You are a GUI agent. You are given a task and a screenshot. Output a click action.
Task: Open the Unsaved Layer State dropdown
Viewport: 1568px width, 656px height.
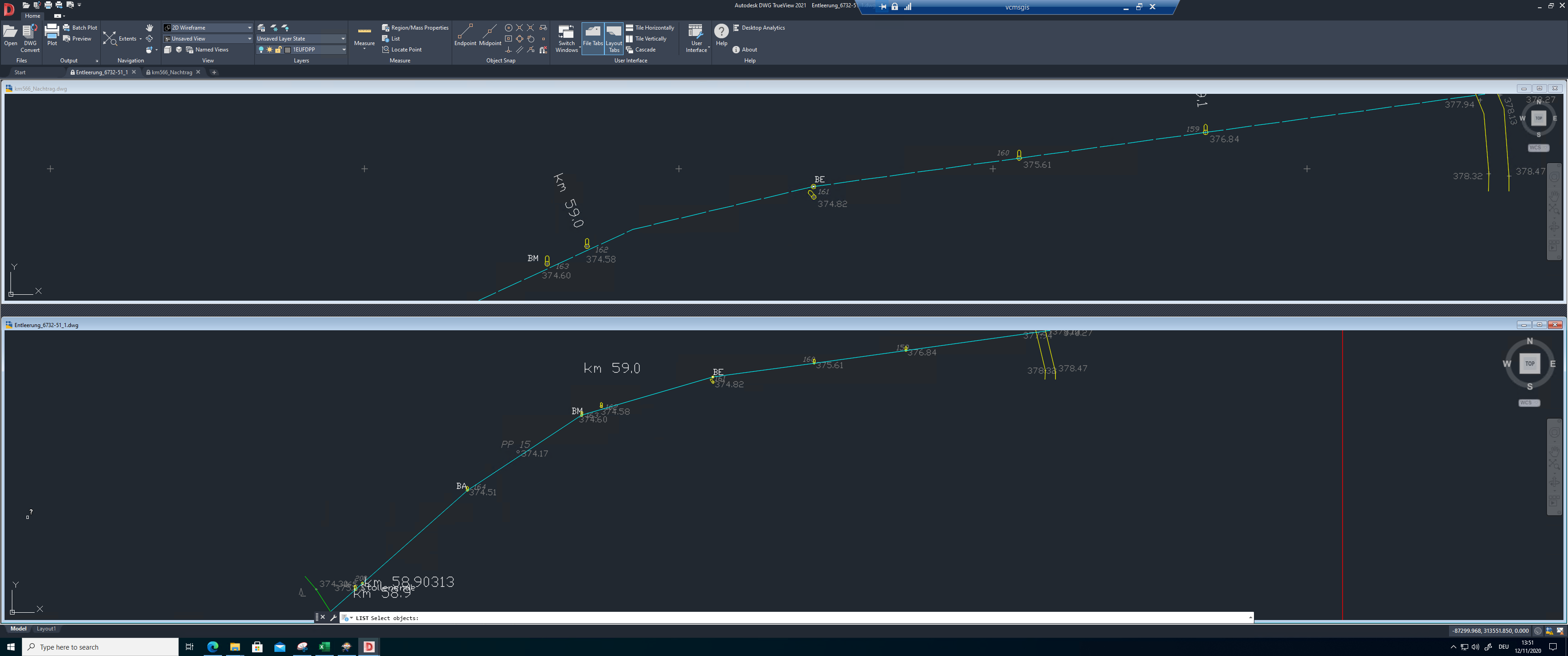301,38
